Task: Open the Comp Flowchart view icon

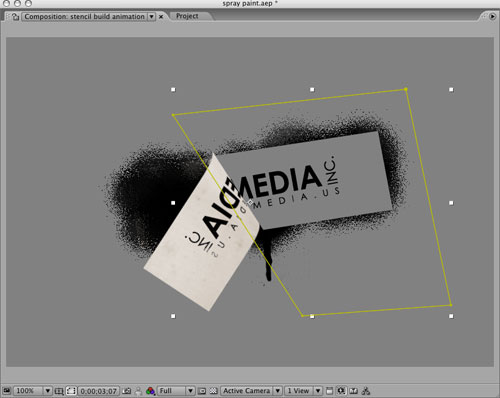Action: coord(366,391)
